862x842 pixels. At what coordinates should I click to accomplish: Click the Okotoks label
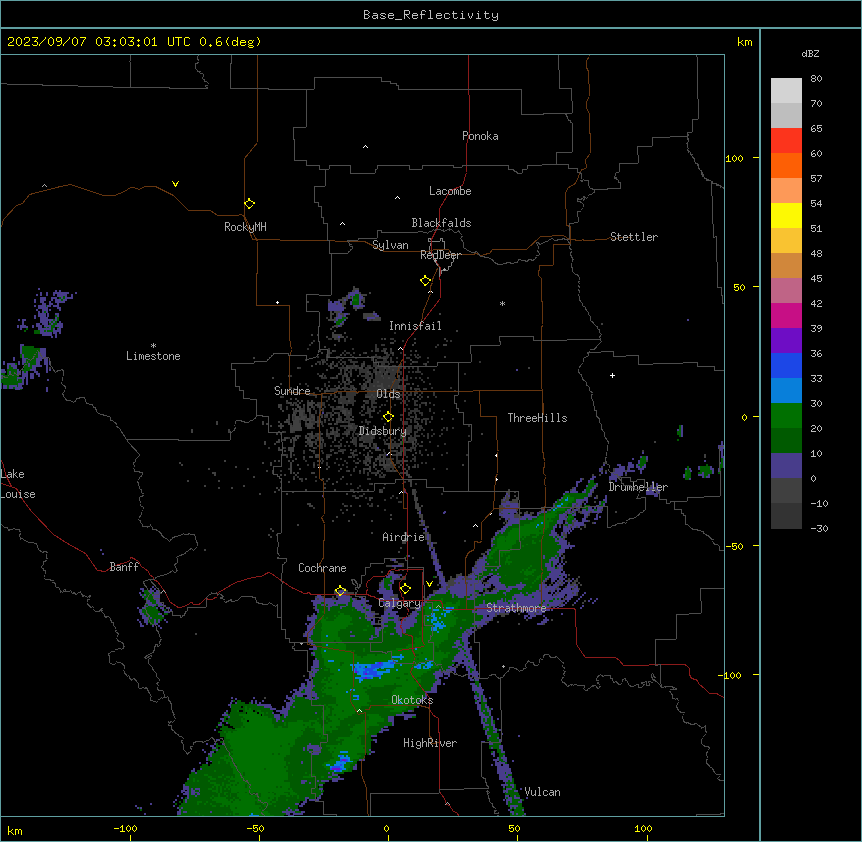(412, 700)
